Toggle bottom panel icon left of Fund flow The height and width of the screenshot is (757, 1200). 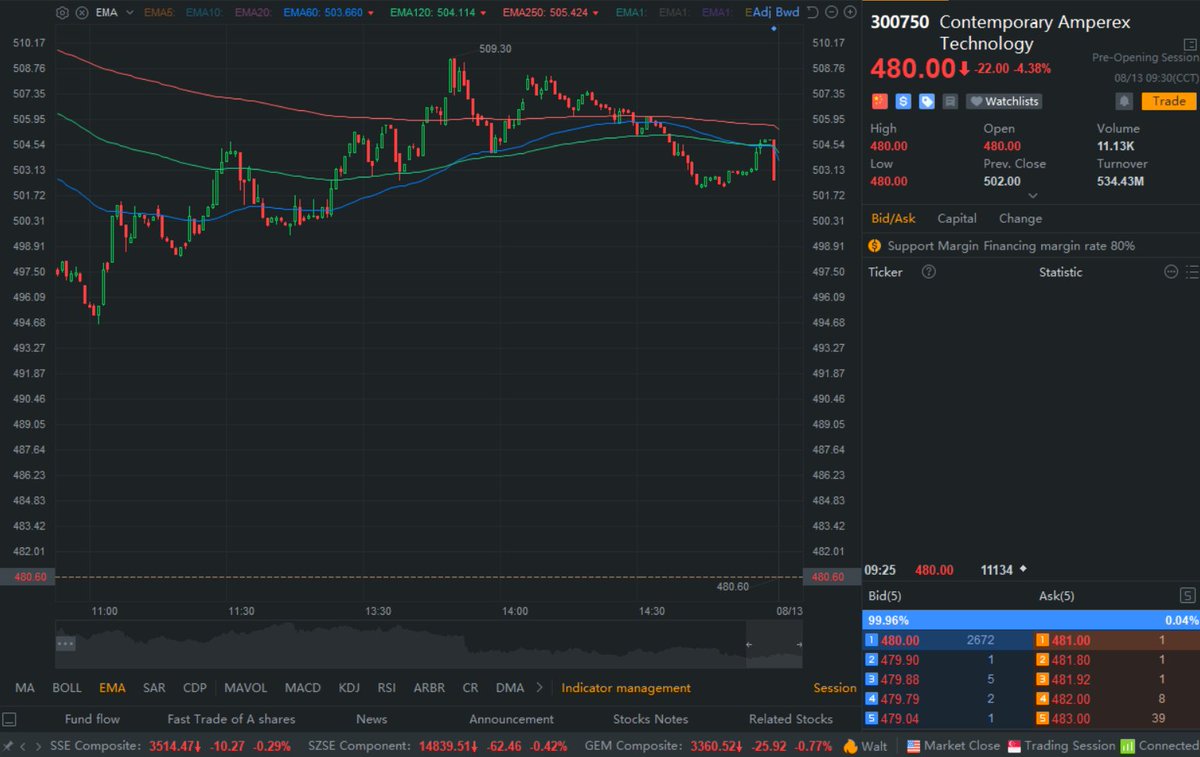(x=10, y=719)
